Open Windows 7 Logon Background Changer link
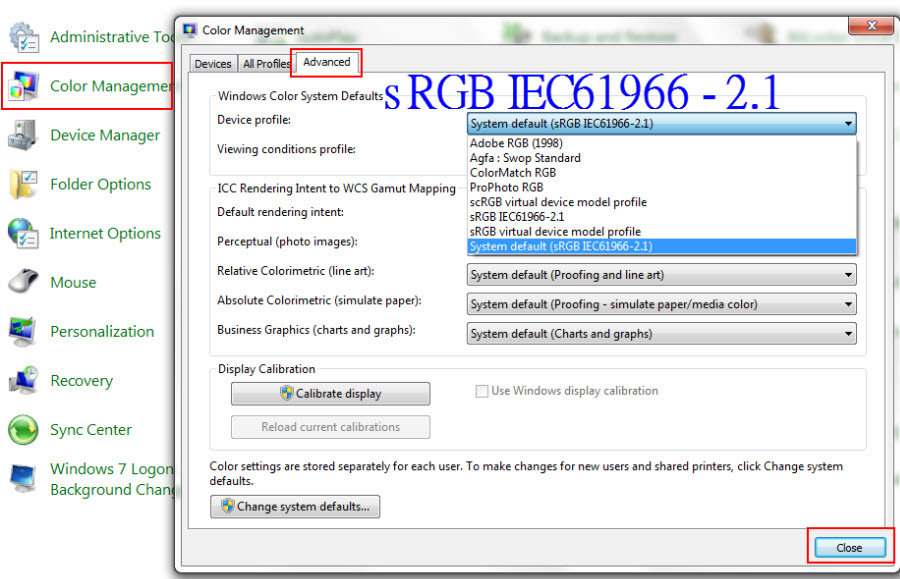This screenshot has height=579, width=900. (x=112, y=479)
